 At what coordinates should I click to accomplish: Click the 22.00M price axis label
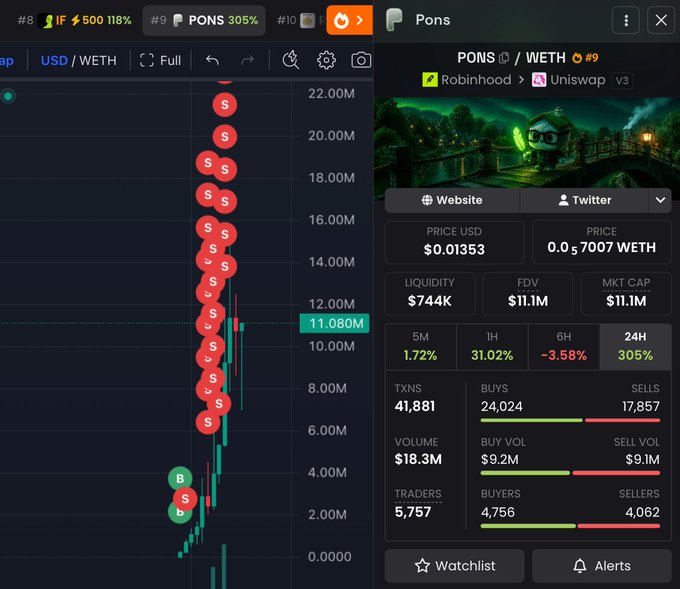coord(331,94)
